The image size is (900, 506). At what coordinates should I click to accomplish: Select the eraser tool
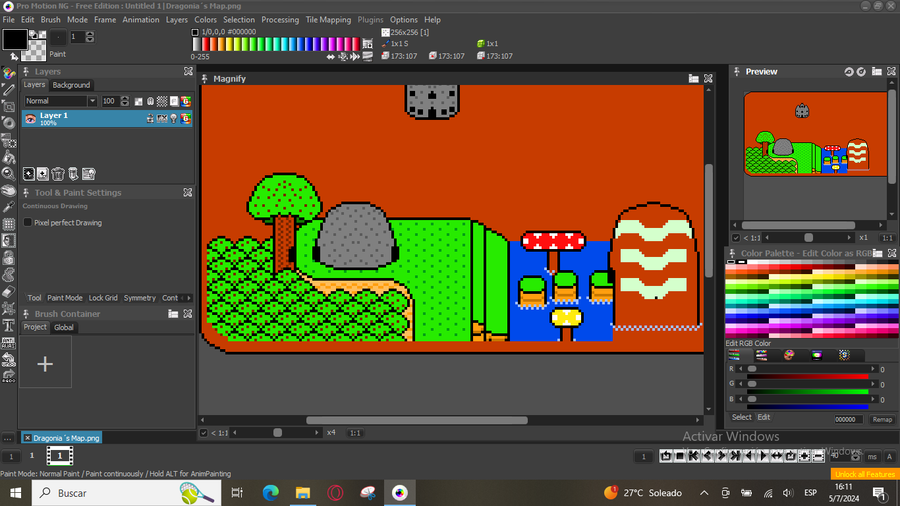tap(9, 292)
